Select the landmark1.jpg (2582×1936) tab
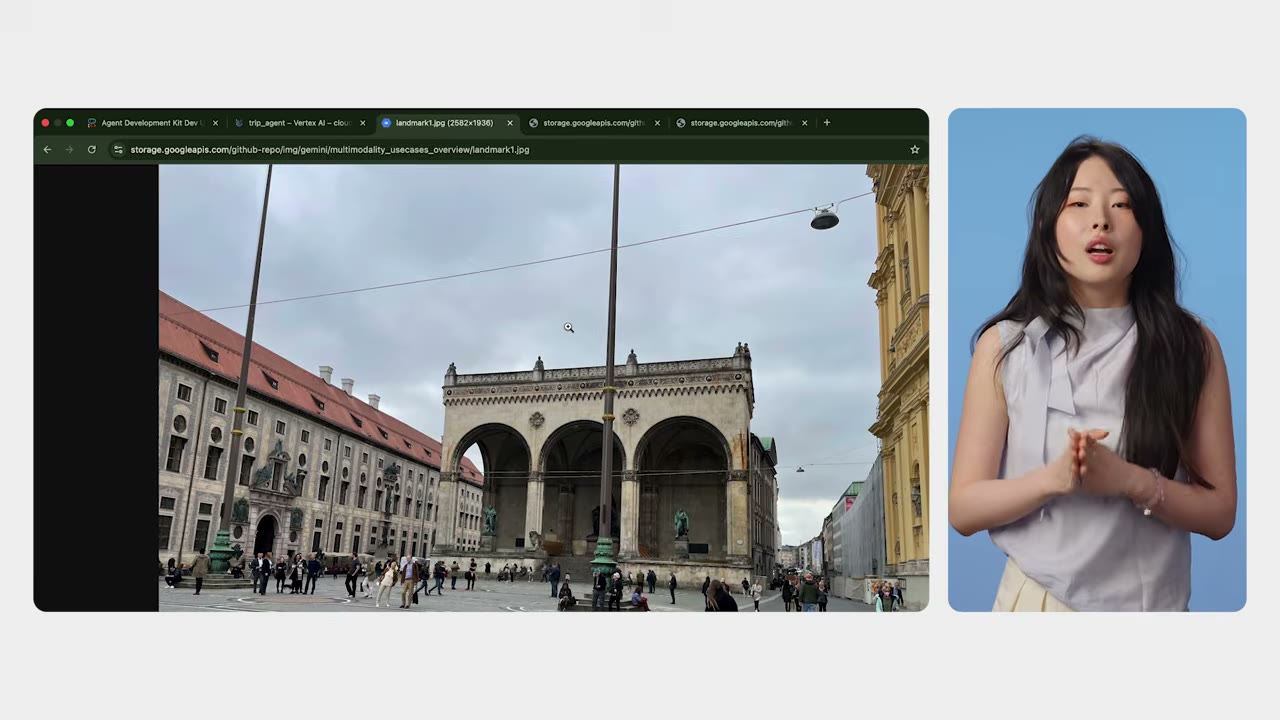The height and width of the screenshot is (720, 1280). pos(446,123)
